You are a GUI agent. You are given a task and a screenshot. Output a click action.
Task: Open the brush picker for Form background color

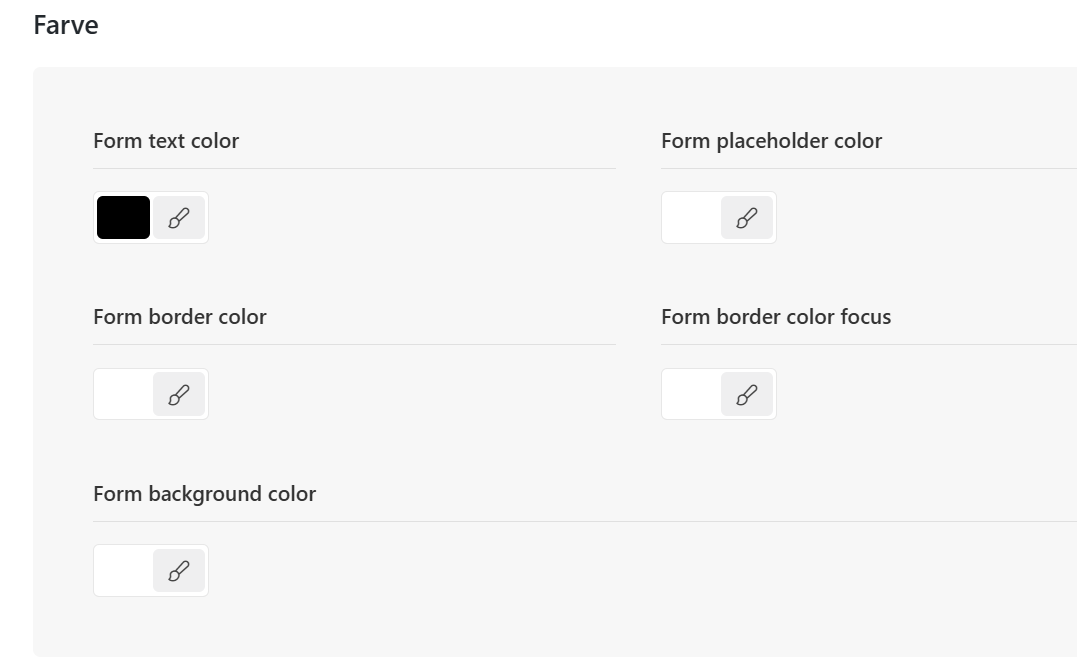[x=179, y=571]
